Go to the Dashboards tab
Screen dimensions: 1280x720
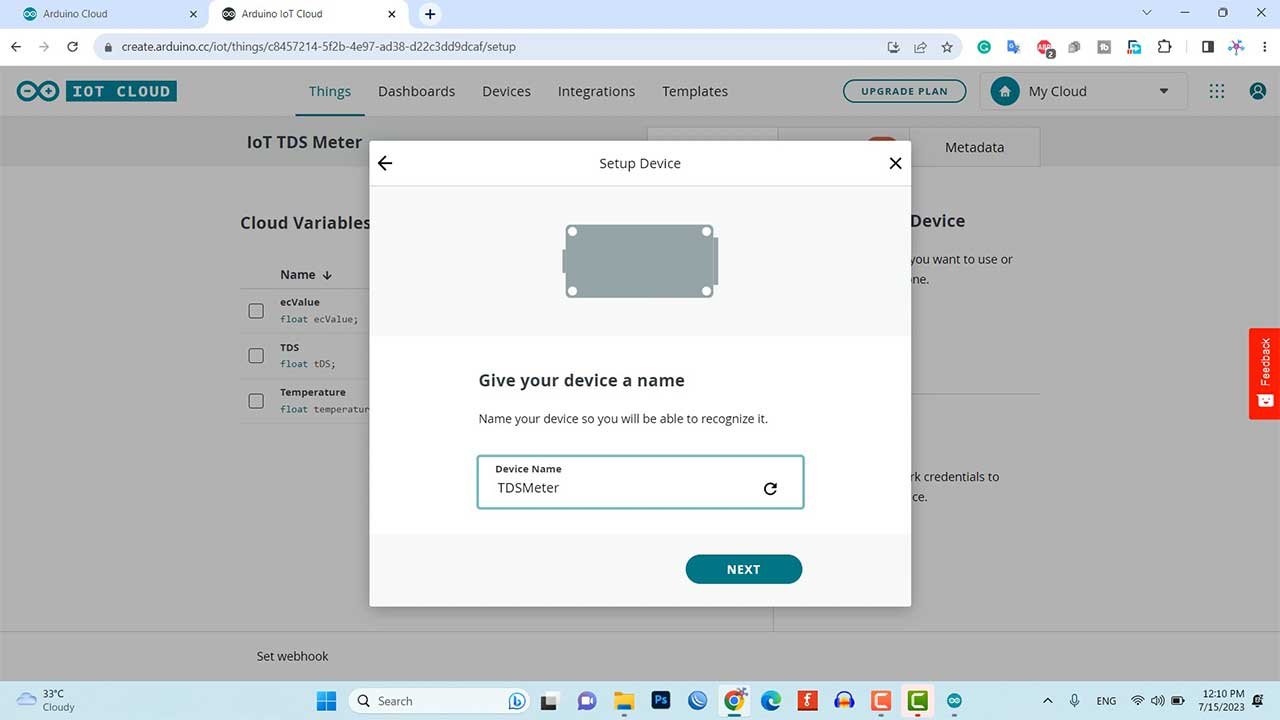pos(416,91)
